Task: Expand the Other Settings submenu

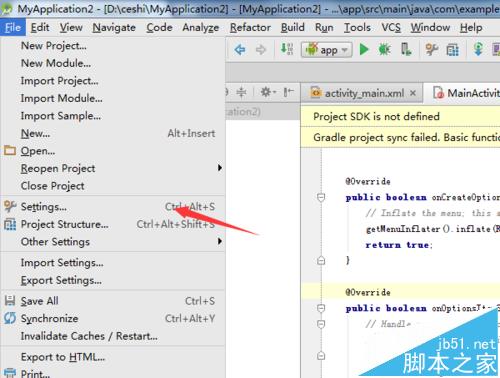Action: pos(113,242)
